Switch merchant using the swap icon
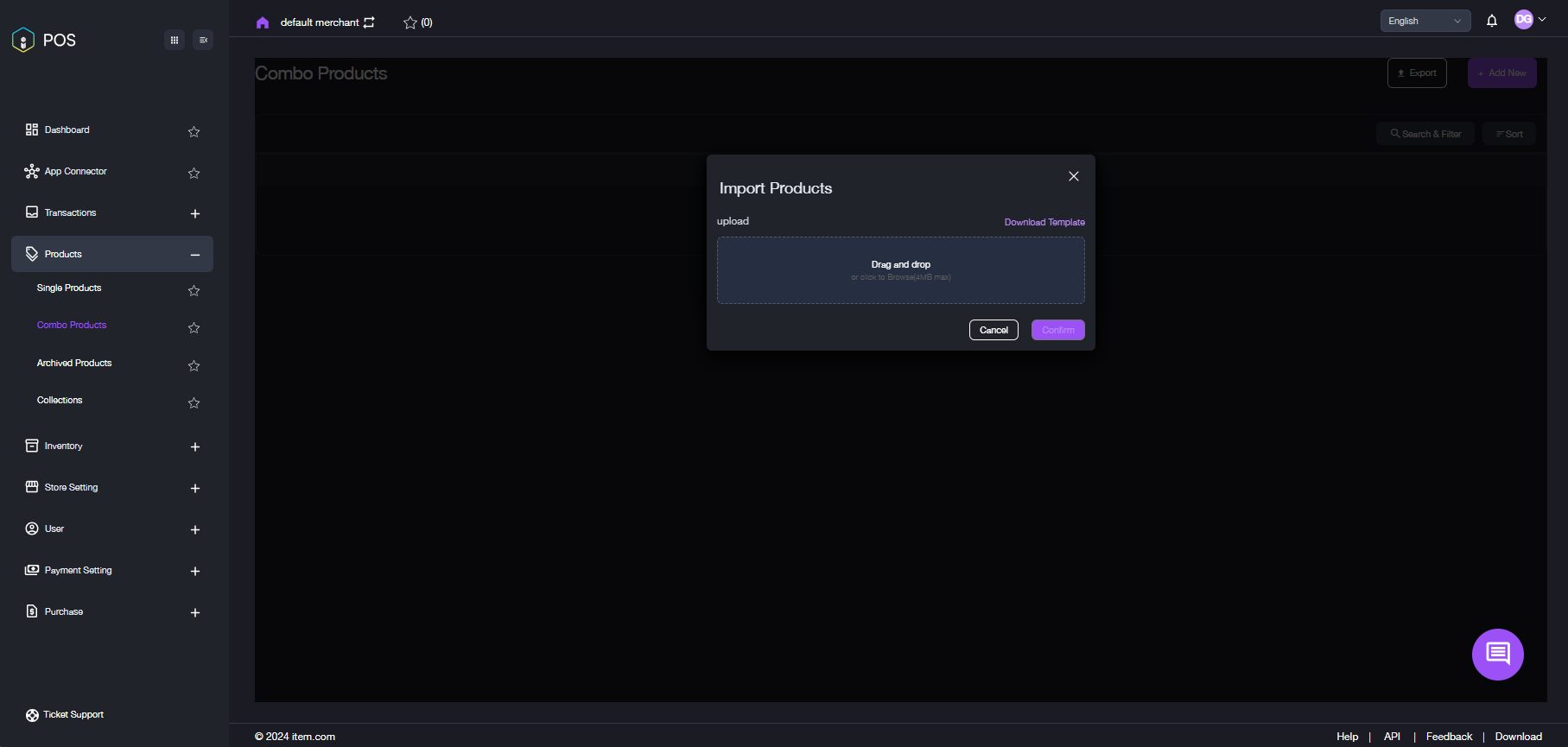 [370, 22]
